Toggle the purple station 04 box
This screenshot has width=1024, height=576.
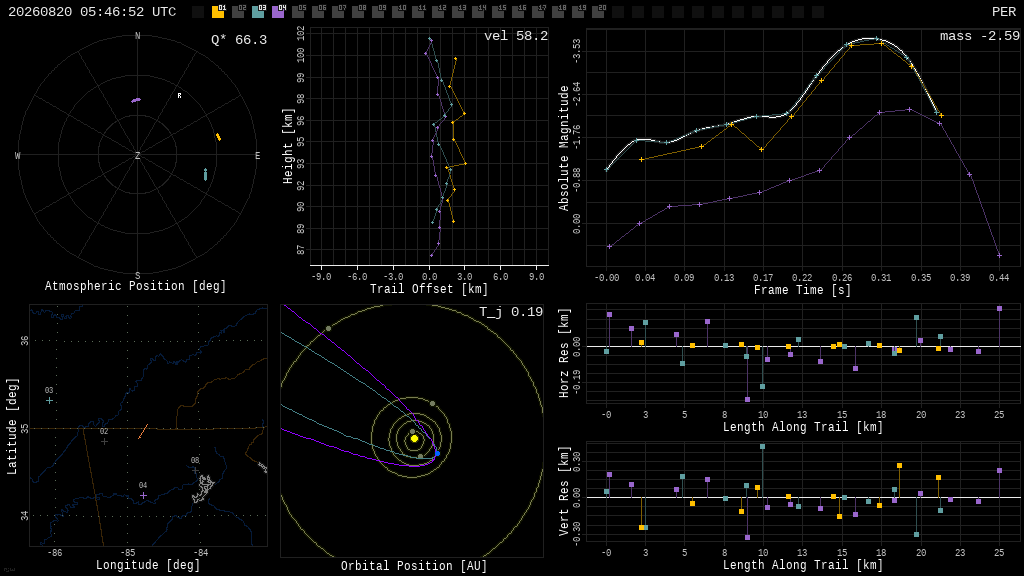pos(278,11)
